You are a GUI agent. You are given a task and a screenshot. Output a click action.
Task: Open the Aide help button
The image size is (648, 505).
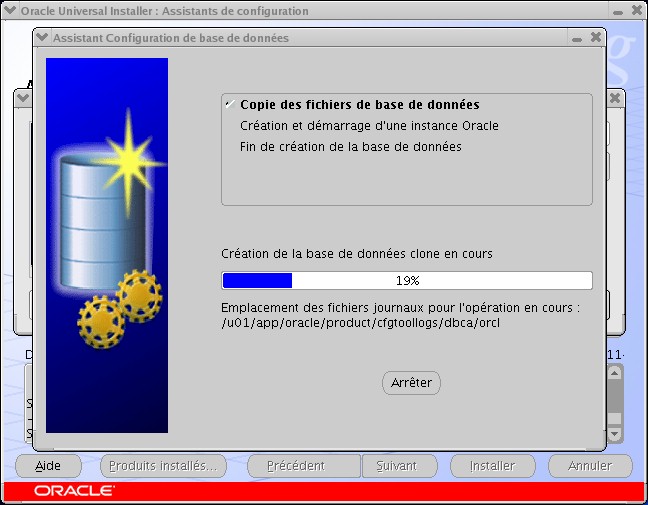[x=48, y=466]
